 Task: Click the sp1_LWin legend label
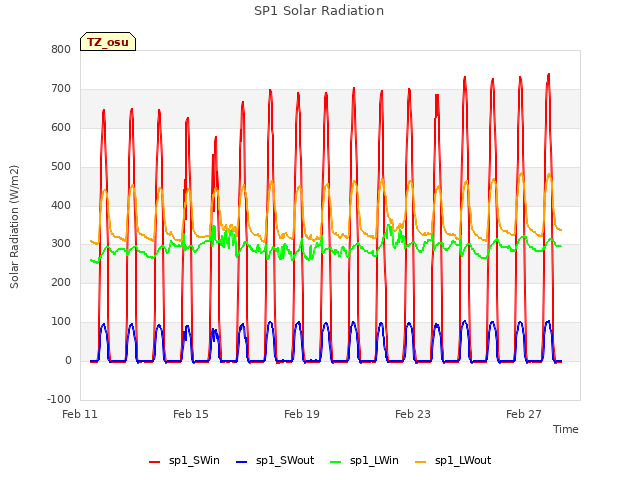tap(374, 460)
